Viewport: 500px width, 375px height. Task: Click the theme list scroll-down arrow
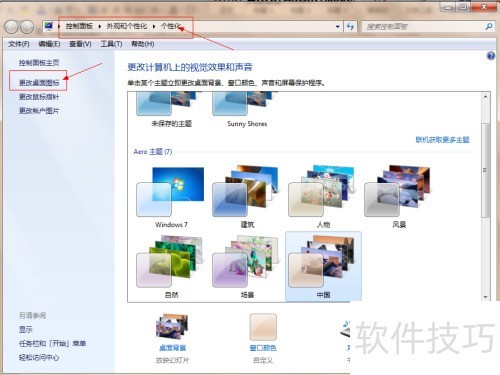click(x=485, y=297)
